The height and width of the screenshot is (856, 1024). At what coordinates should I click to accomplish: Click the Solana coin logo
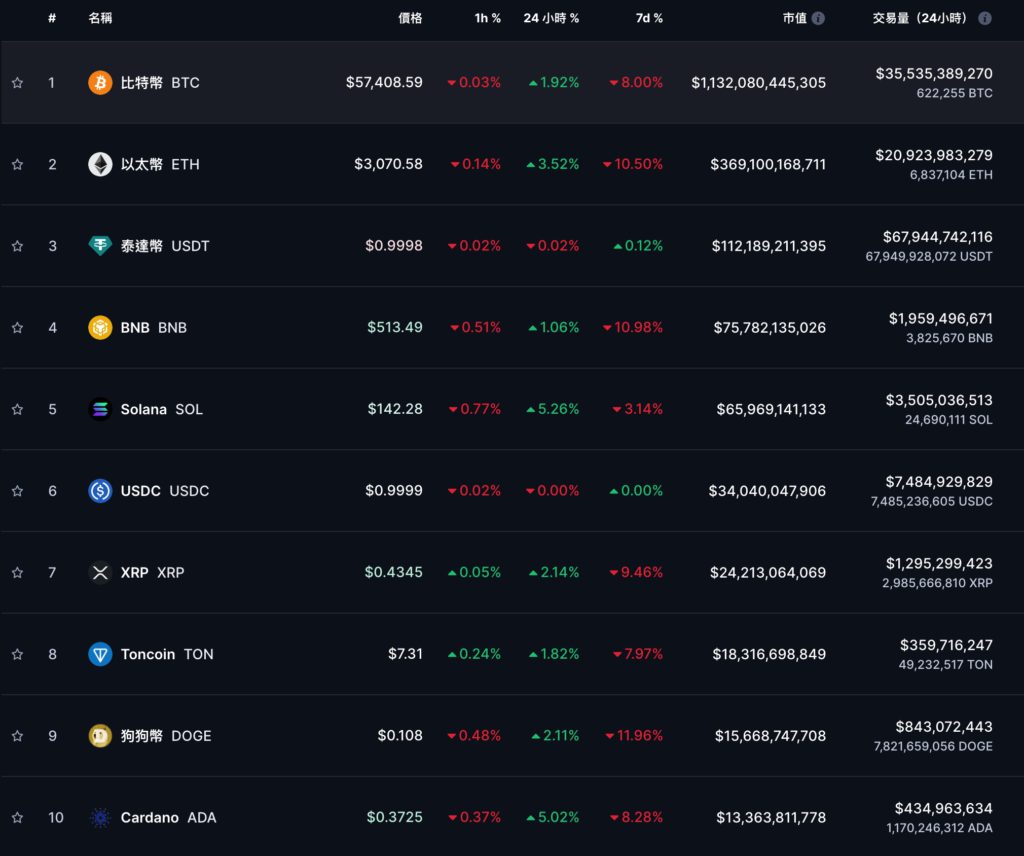click(100, 409)
